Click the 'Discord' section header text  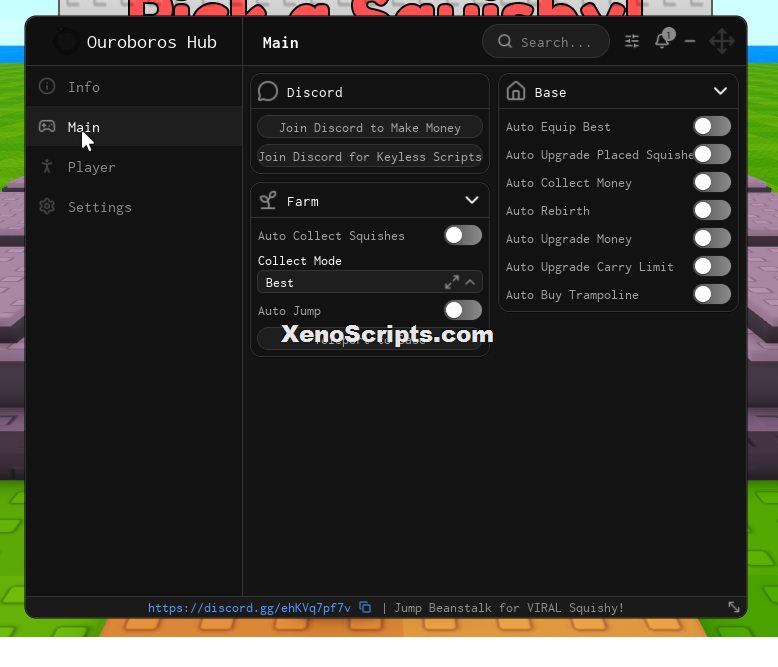coord(315,92)
